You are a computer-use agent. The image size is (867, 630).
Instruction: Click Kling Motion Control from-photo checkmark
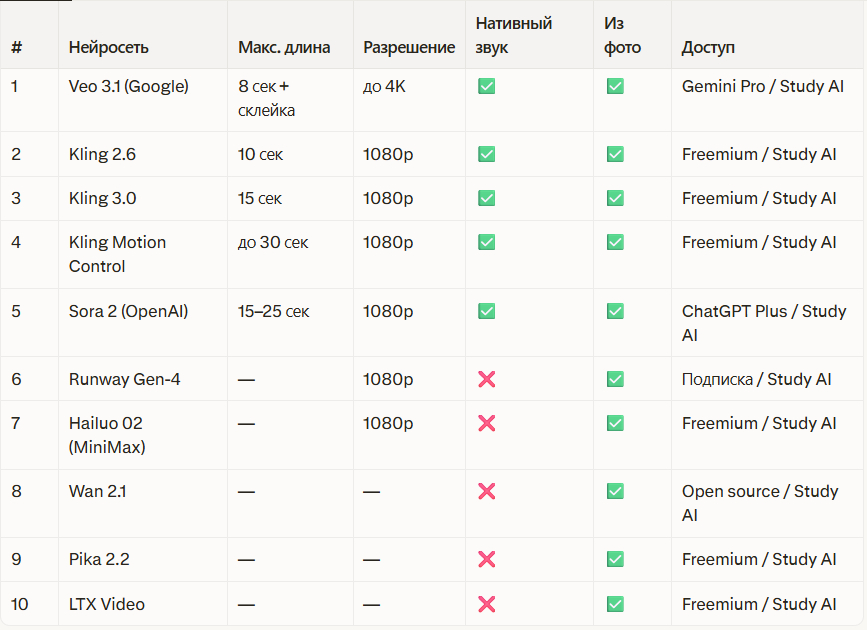(615, 242)
